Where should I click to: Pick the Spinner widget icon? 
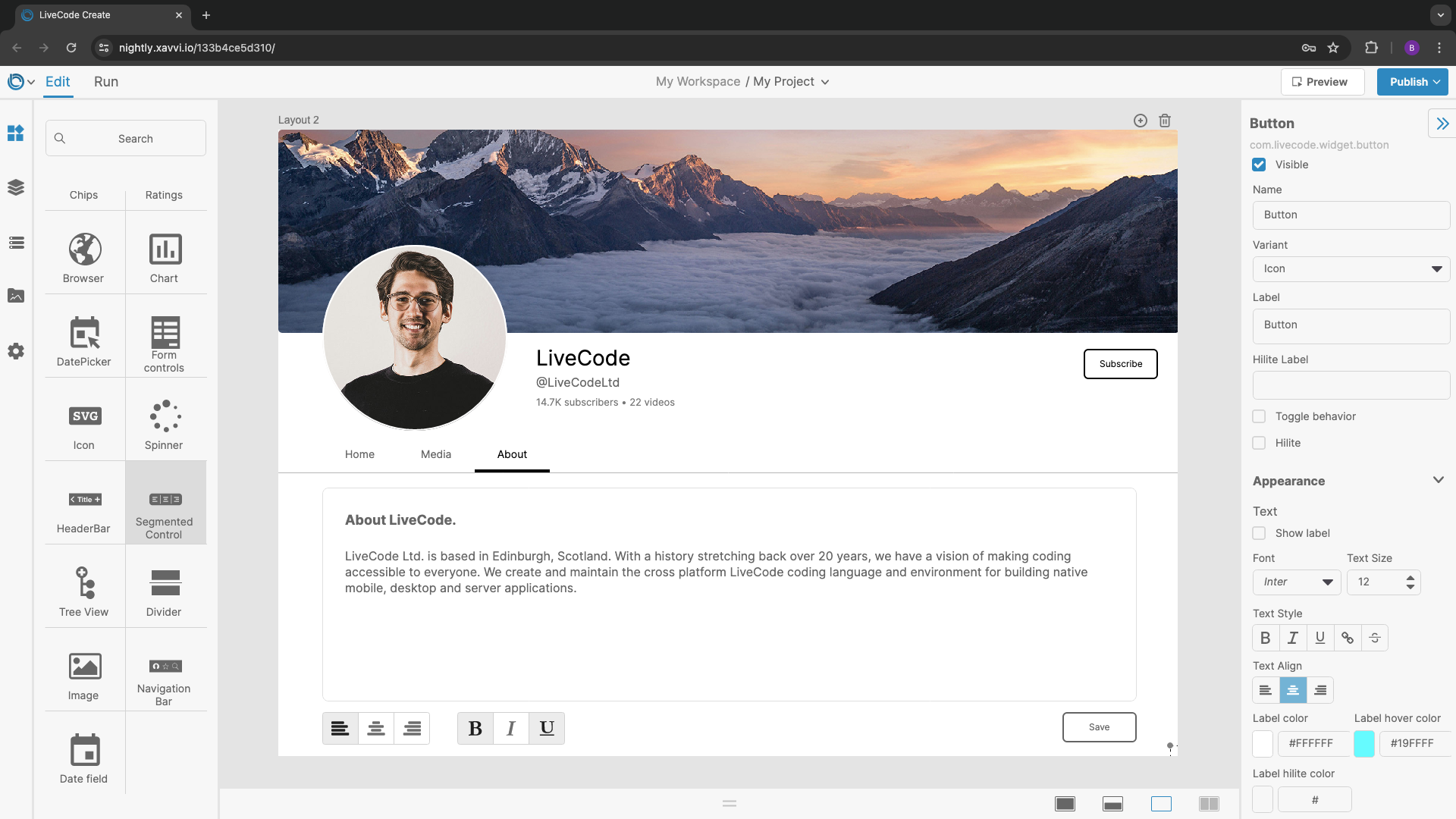[x=165, y=416]
